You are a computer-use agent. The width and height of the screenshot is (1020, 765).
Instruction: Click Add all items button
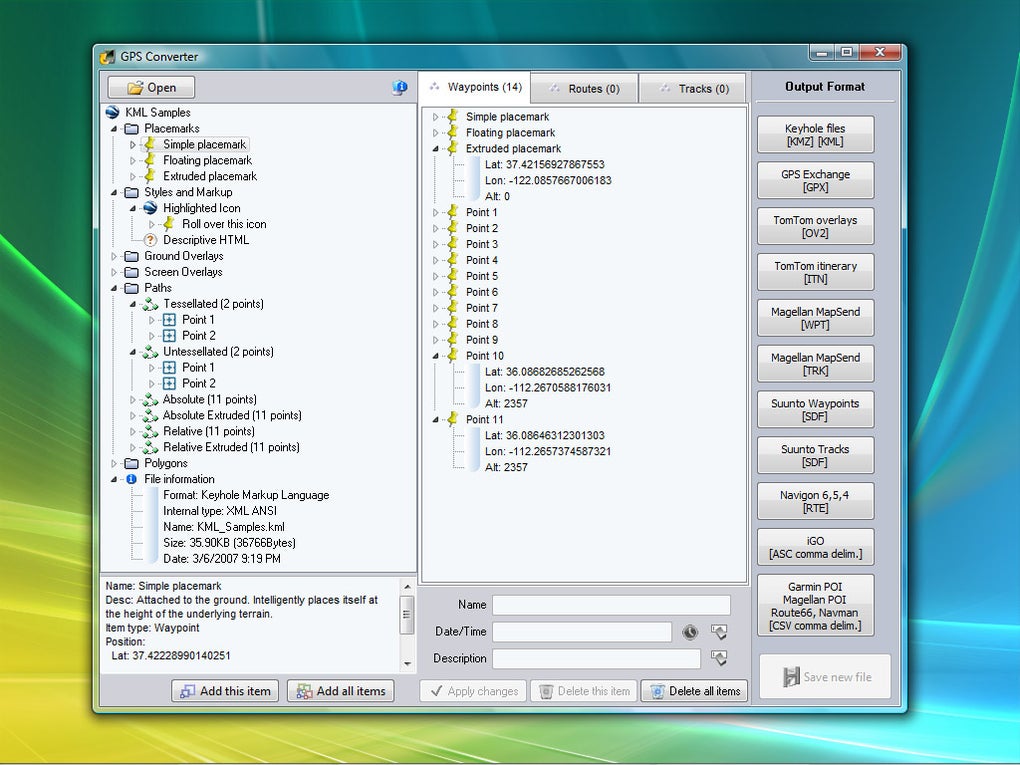click(x=341, y=691)
